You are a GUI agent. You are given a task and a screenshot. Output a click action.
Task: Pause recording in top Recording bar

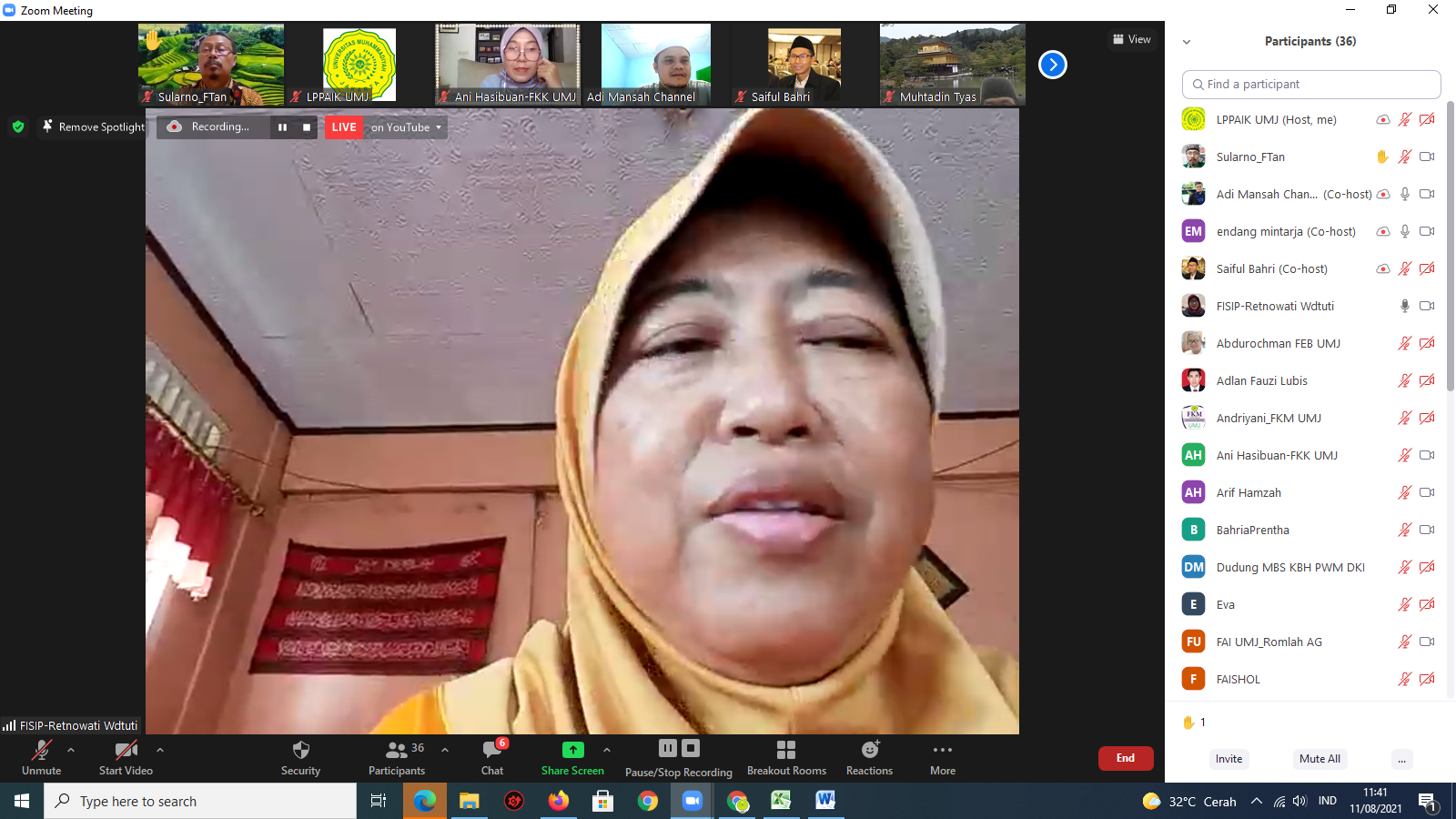(x=282, y=127)
